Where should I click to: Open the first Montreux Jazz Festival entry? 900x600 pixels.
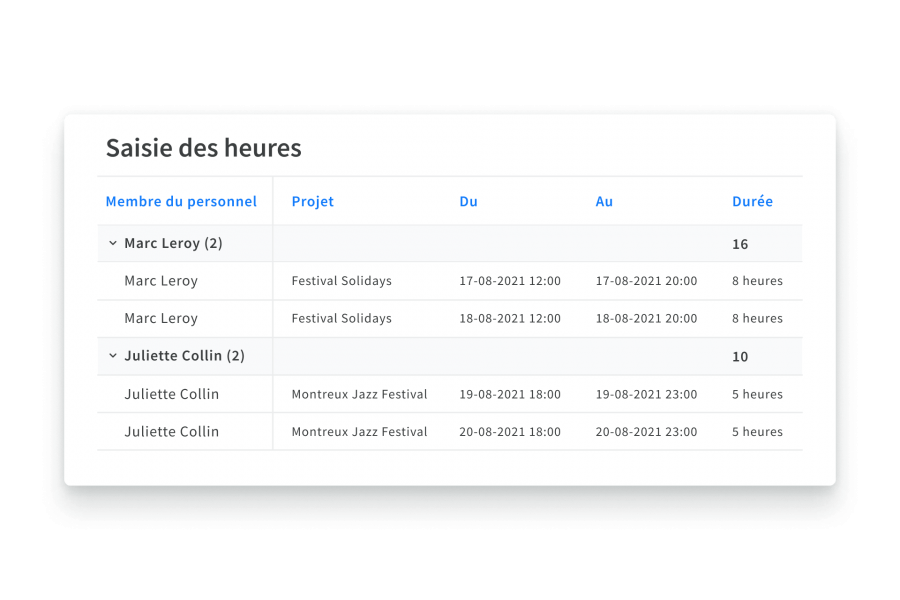pos(358,394)
